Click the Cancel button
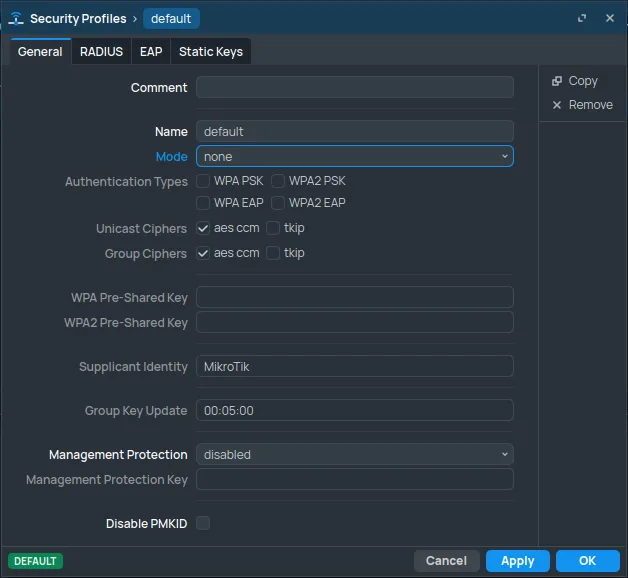Viewport: 628px width, 578px height. pos(446,561)
